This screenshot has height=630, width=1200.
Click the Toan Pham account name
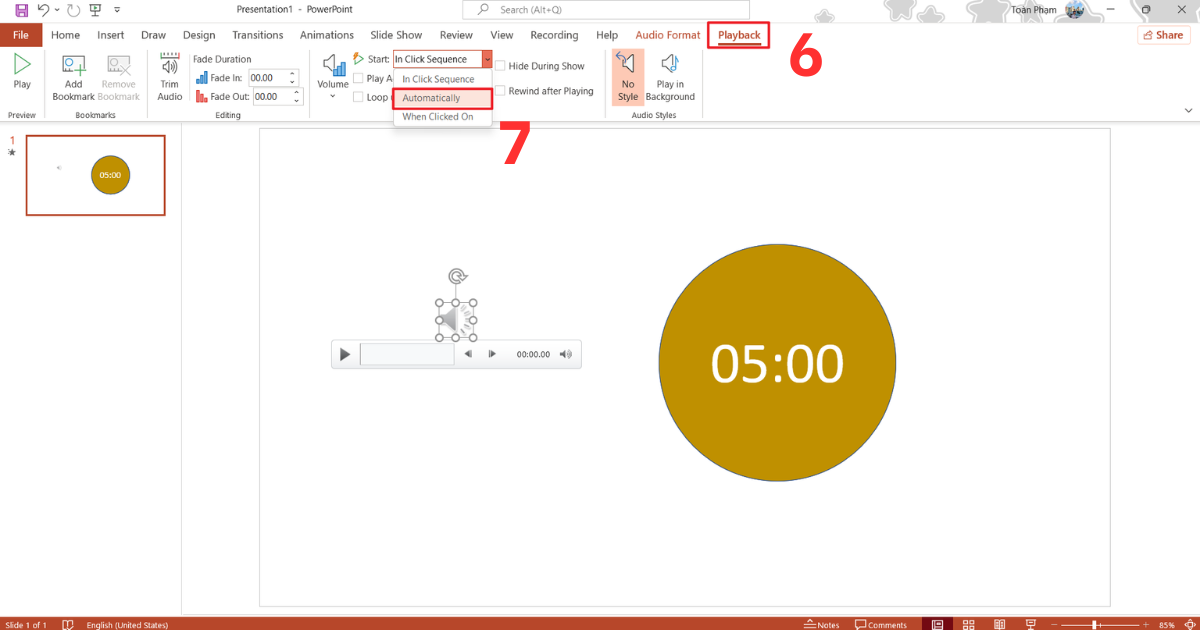tap(1034, 10)
